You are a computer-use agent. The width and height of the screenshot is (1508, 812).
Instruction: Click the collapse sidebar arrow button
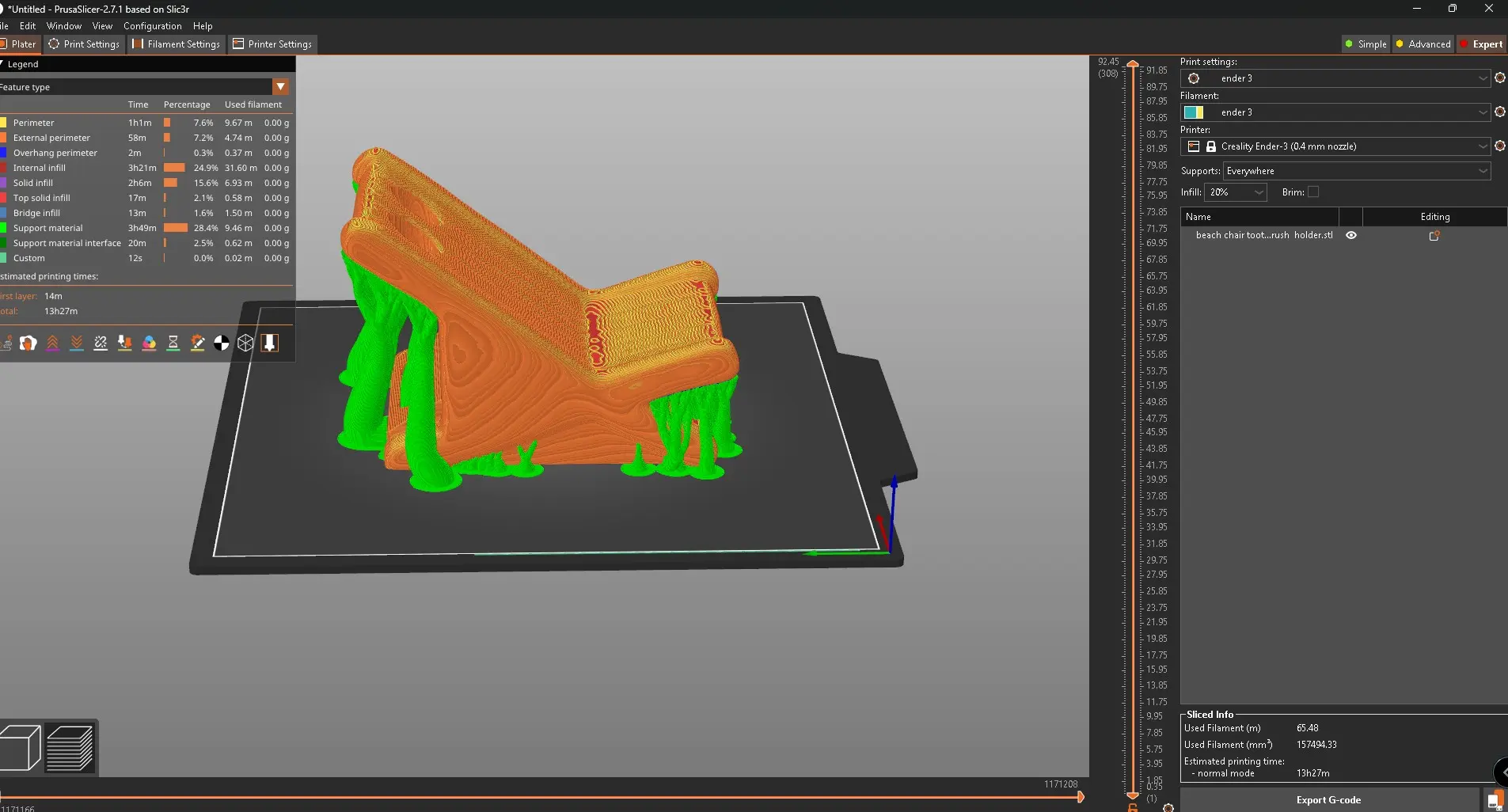1501,772
